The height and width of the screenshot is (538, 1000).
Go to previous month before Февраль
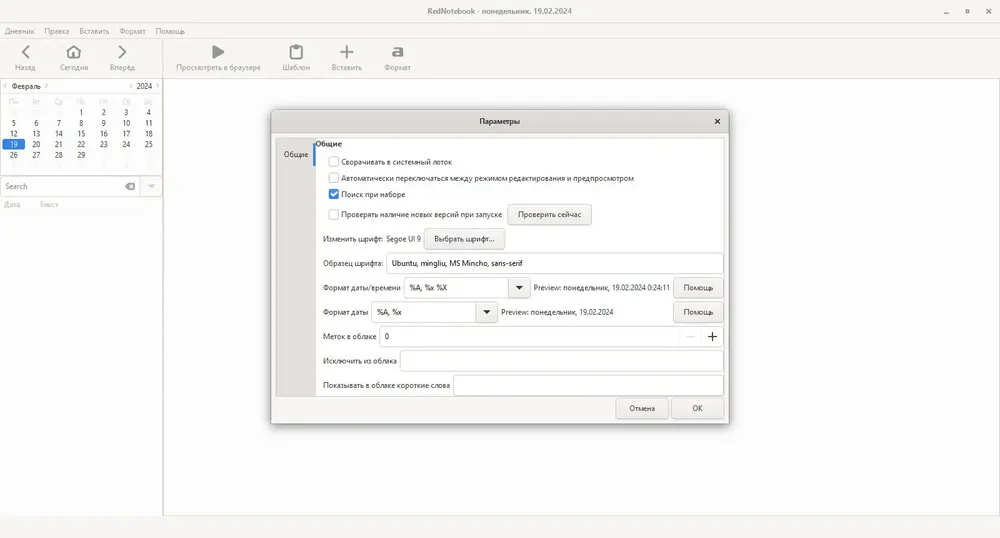click(x=5, y=86)
